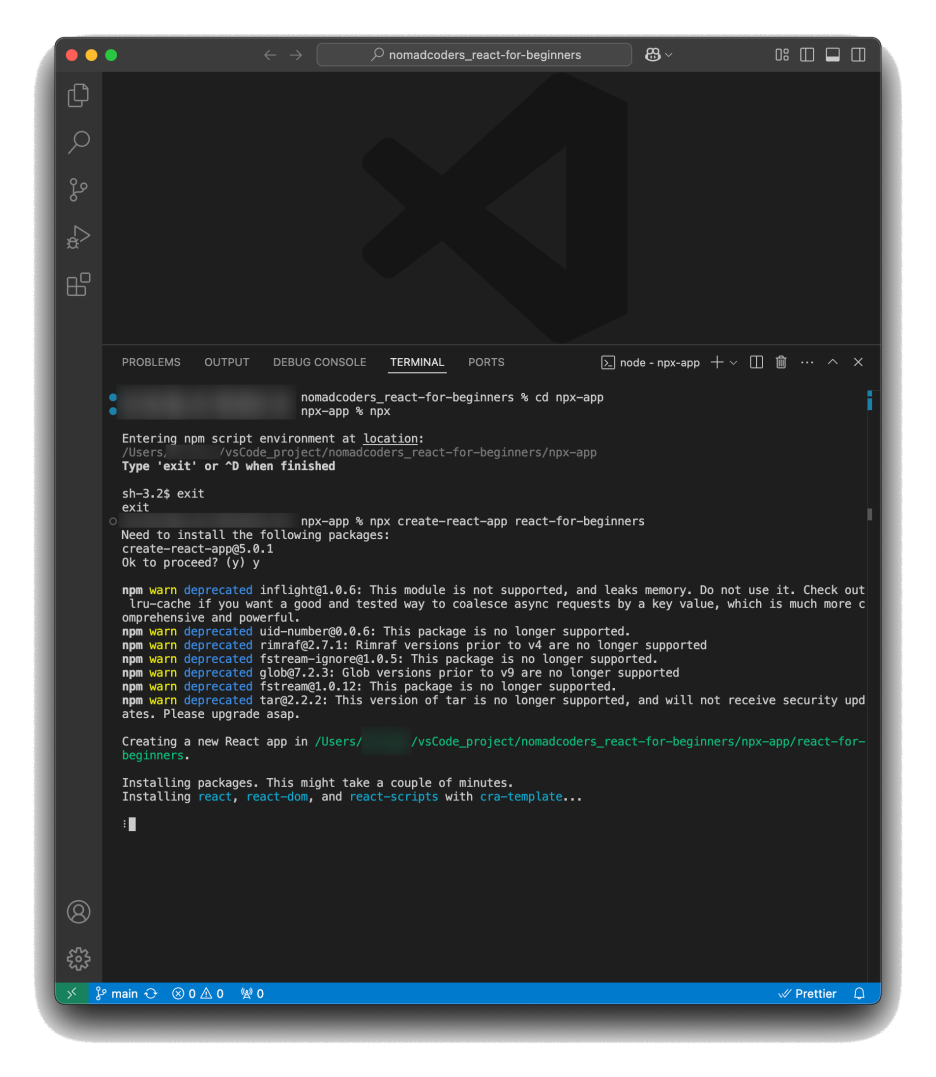
Task: Toggle the bottom panel visibility
Action: [832, 55]
